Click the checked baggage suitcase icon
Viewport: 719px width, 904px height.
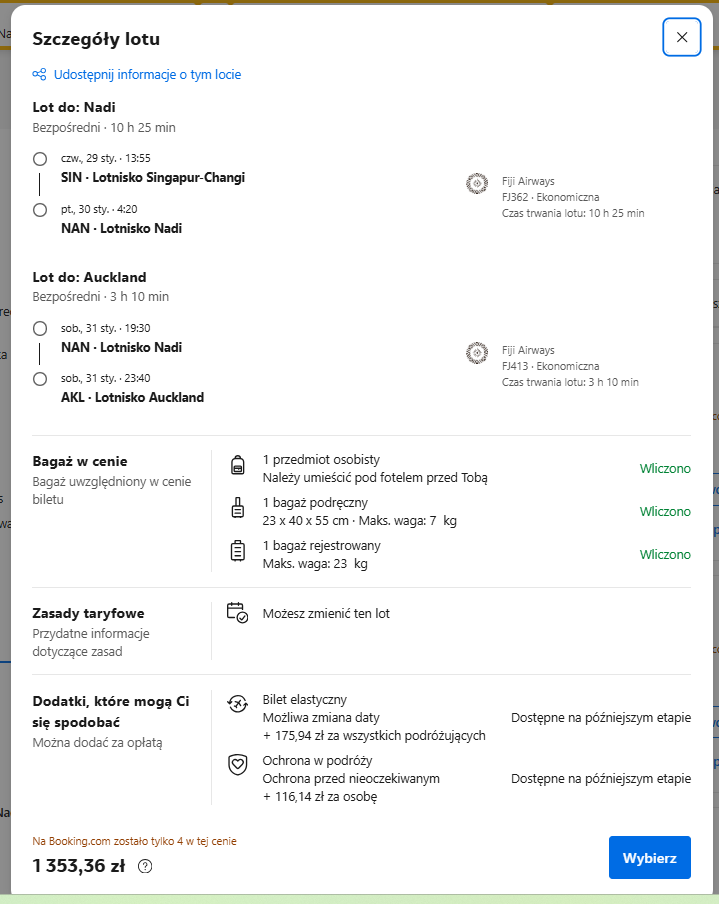point(238,551)
